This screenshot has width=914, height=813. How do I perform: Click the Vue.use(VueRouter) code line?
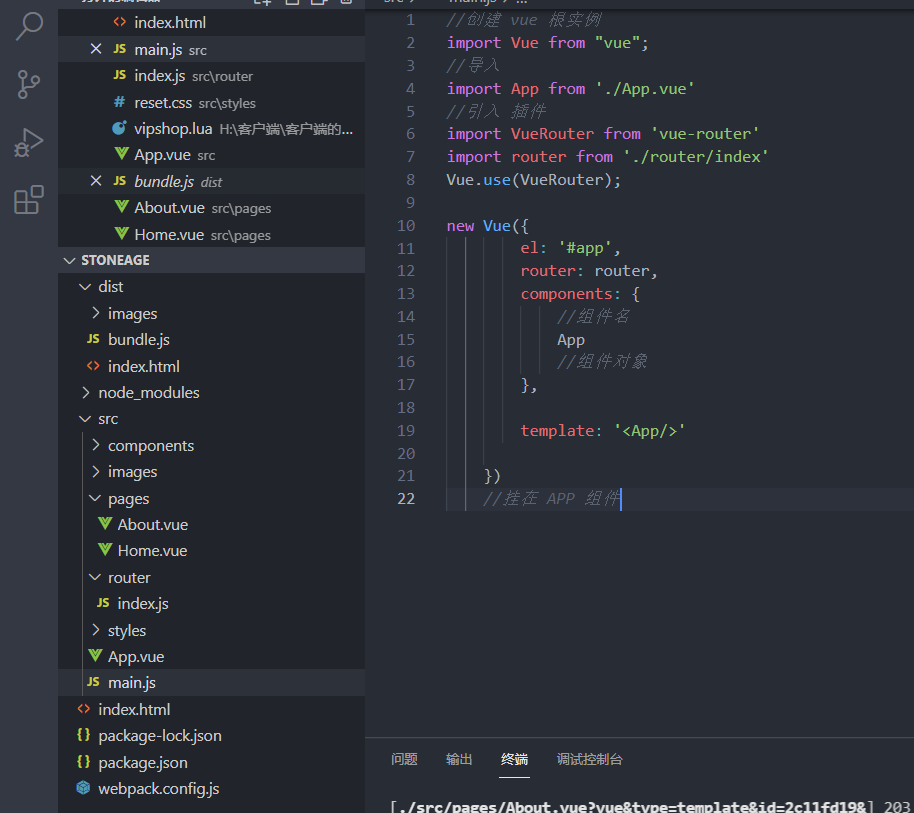coord(533,180)
